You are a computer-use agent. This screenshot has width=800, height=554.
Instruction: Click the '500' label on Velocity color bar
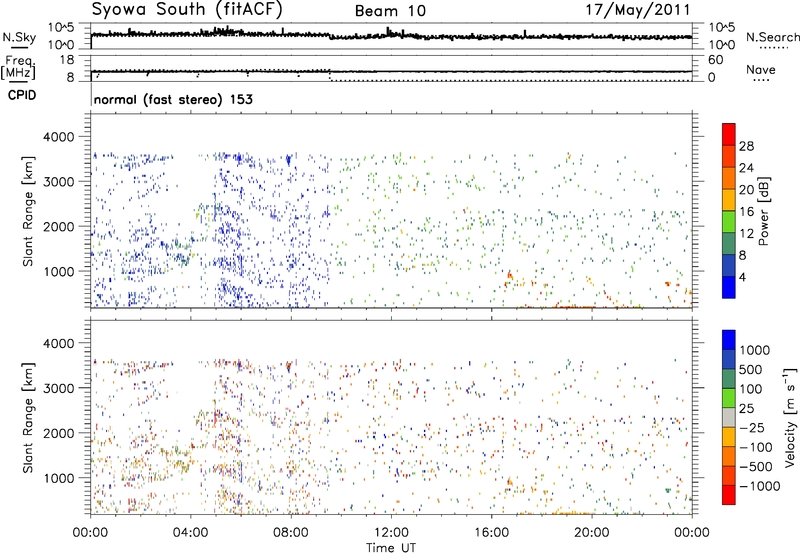[751, 370]
